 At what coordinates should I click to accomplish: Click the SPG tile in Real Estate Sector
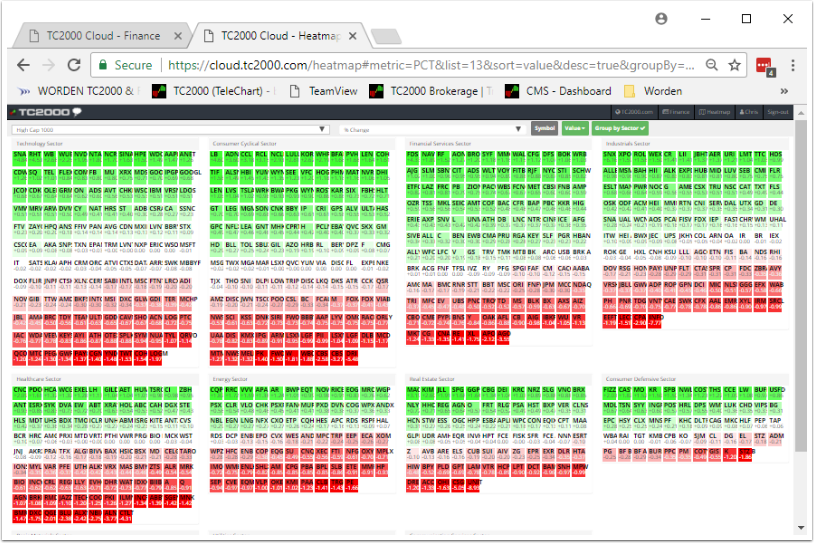[x=458, y=392]
